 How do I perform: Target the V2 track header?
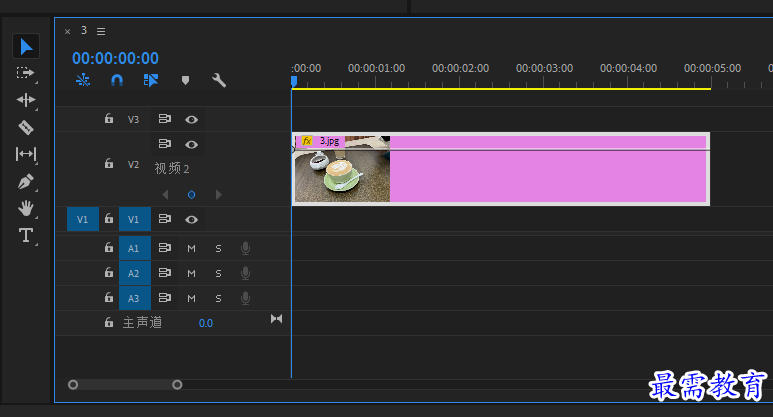tap(133, 164)
